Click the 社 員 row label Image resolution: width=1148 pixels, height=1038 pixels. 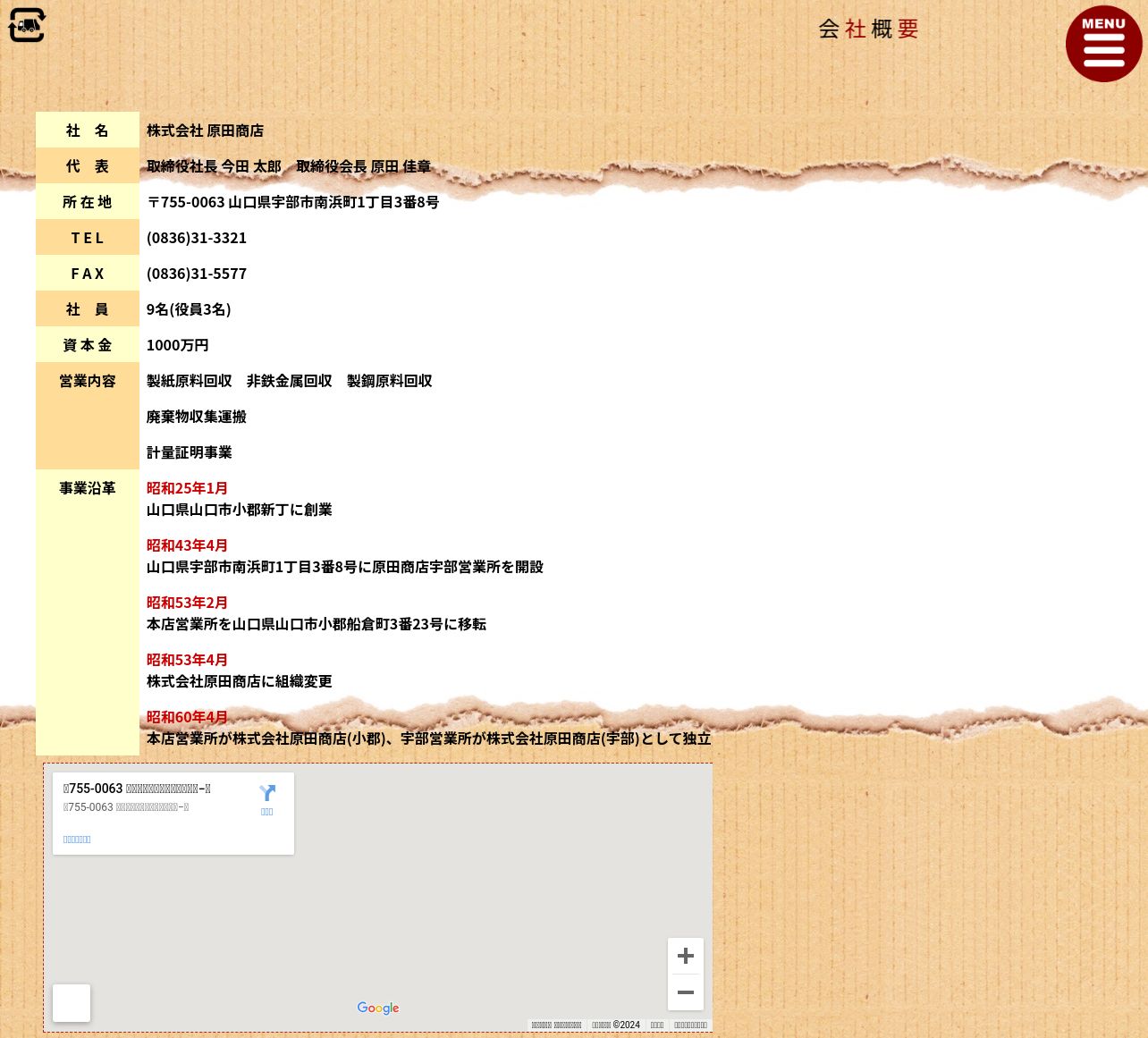pos(88,309)
